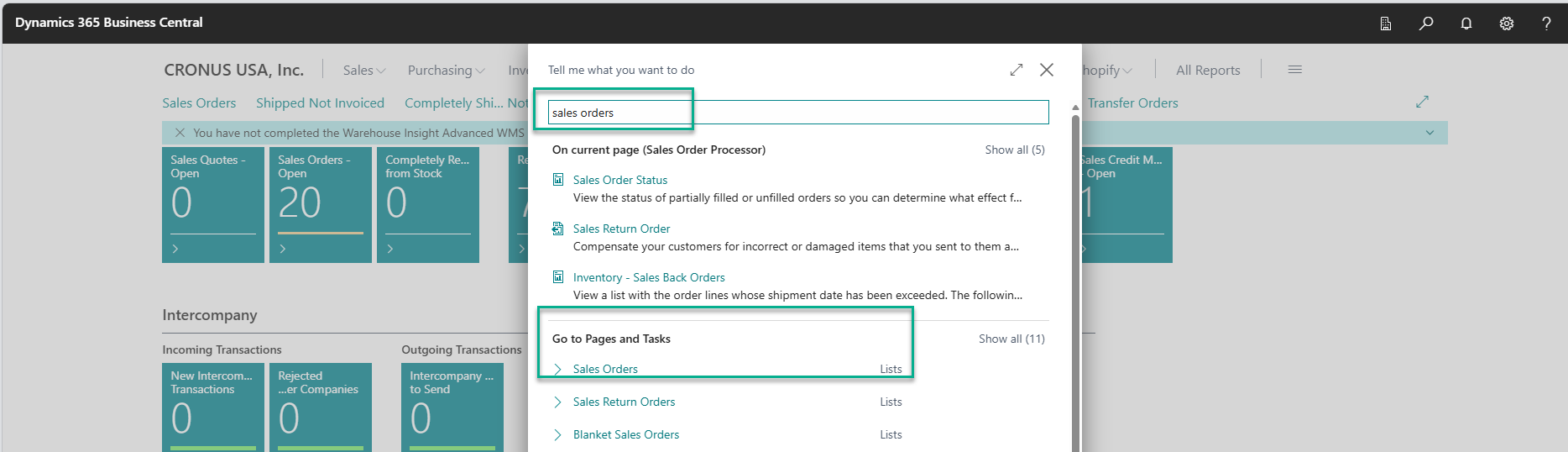Click the Sales Return Order document icon
This screenshot has width=1568, height=452.
click(x=558, y=229)
